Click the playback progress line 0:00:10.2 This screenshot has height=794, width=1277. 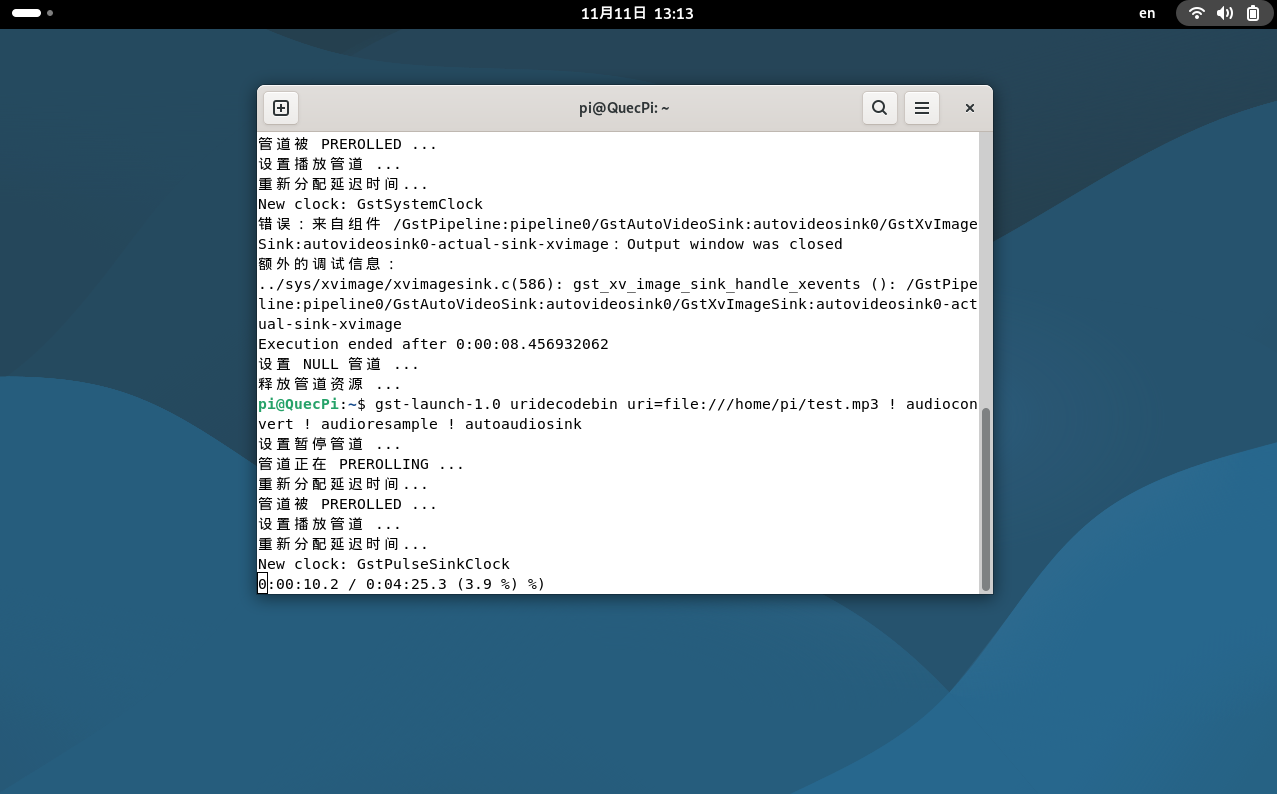[400, 584]
